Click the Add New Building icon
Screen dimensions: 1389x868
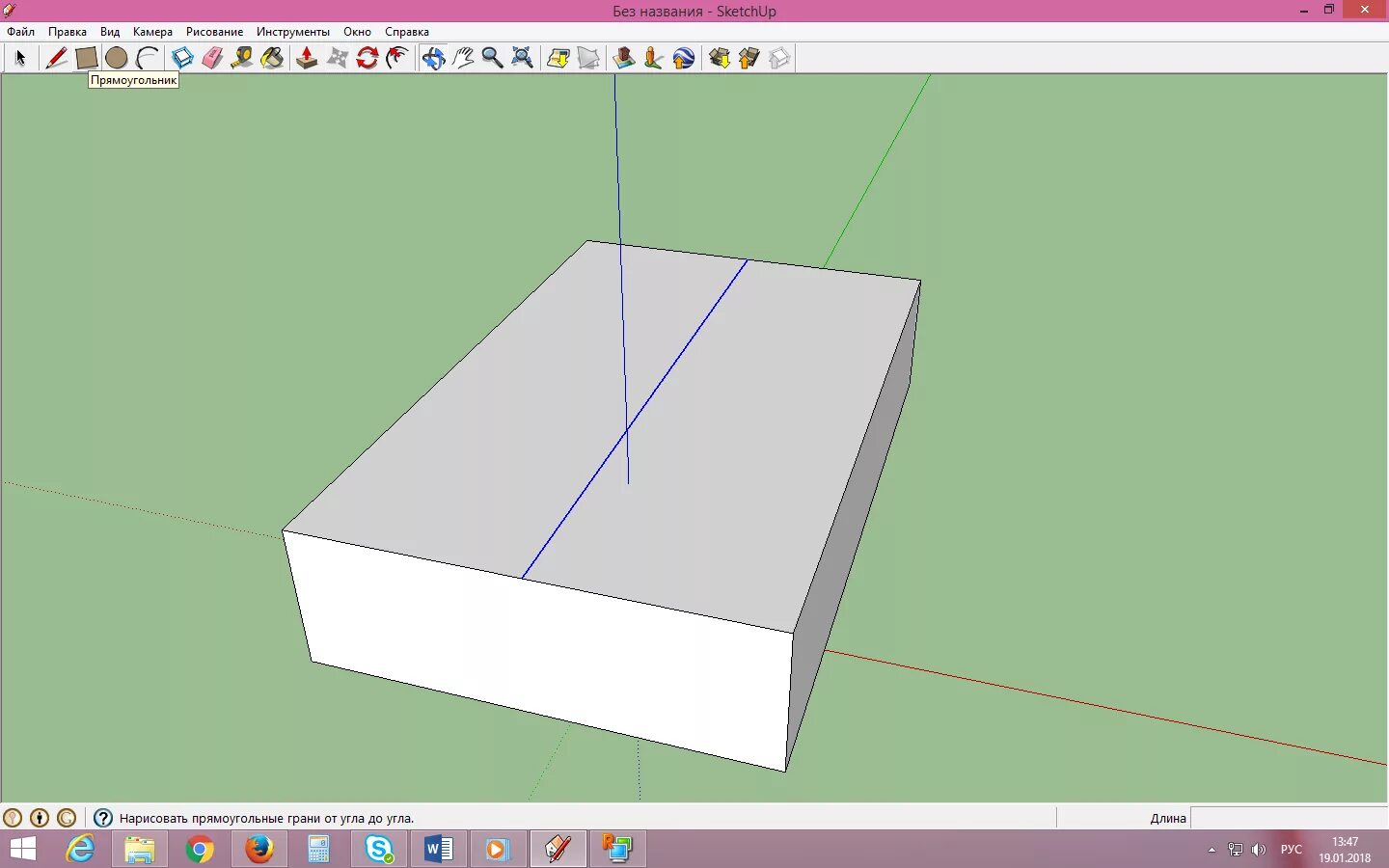(624, 58)
